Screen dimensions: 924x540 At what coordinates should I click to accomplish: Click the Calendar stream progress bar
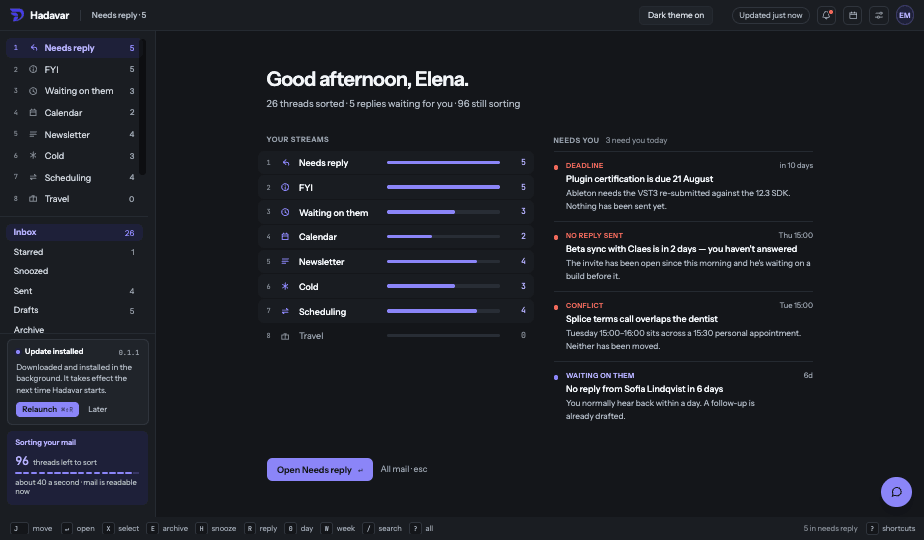pos(443,236)
